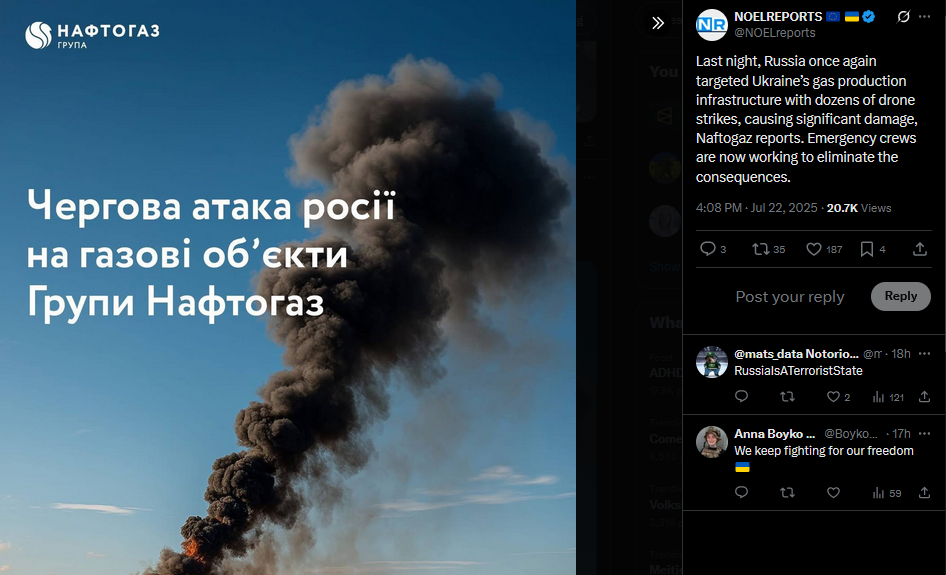Screen dimensions: 946x575
Task: Click the Naftogaz smoke image
Action: pyautogui.click(x=288, y=288)
